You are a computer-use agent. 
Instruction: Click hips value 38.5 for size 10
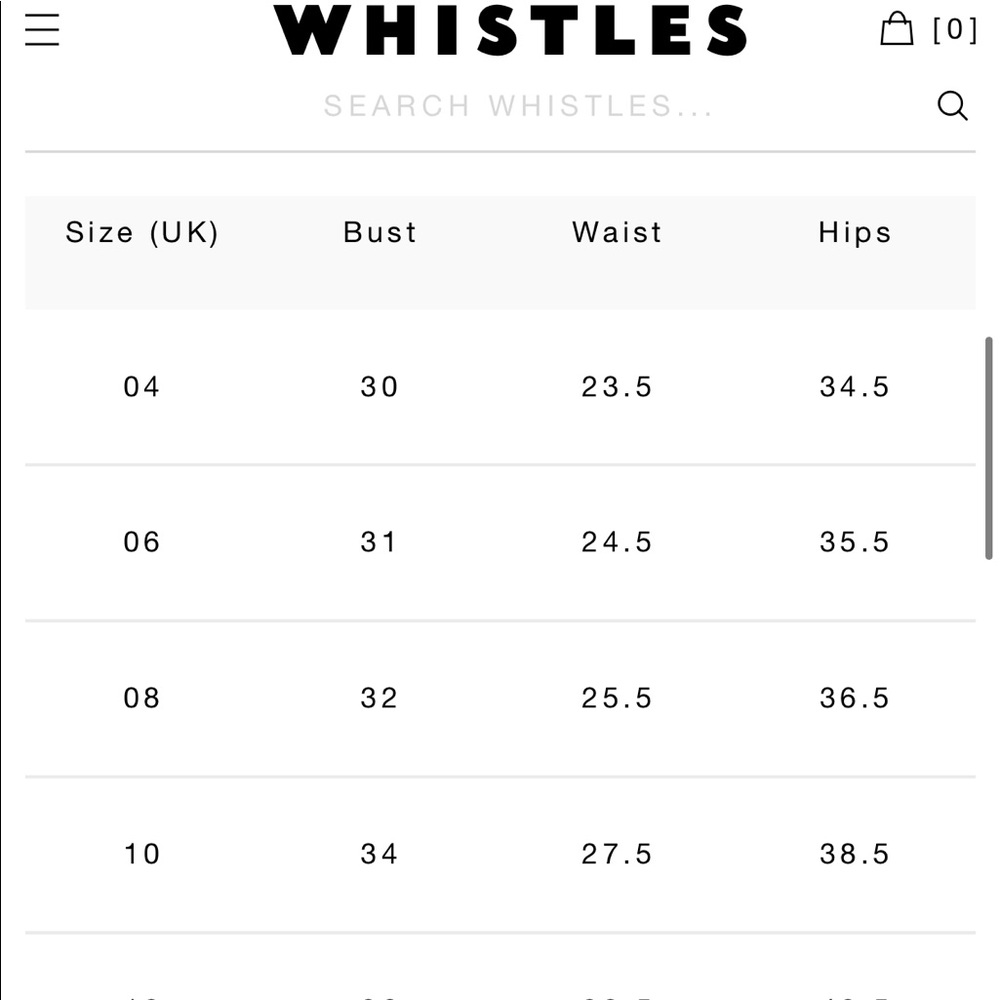click(855, 854)
